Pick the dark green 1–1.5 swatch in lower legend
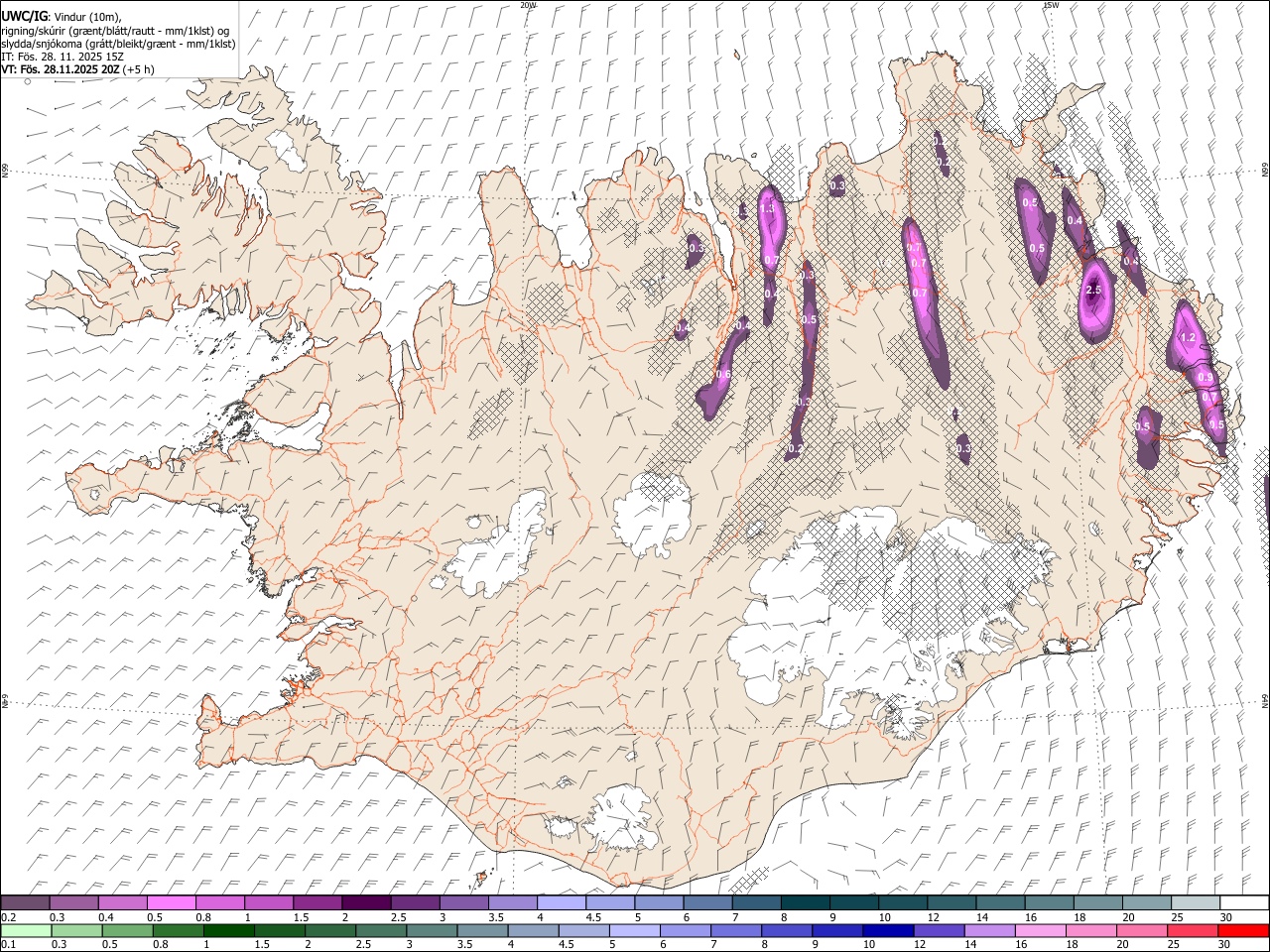The width and height of the screenshot is (1270, 952). click(x=228, y=931)
